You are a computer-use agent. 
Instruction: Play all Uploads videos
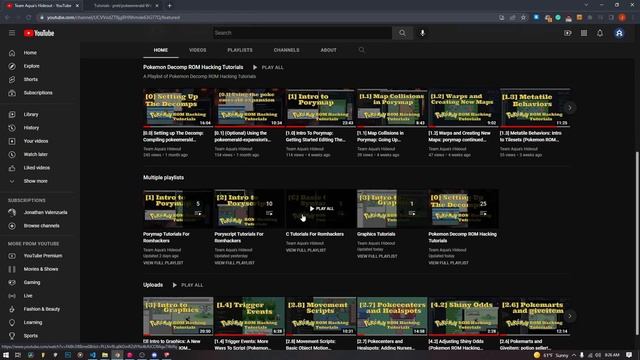coord(188,285)
